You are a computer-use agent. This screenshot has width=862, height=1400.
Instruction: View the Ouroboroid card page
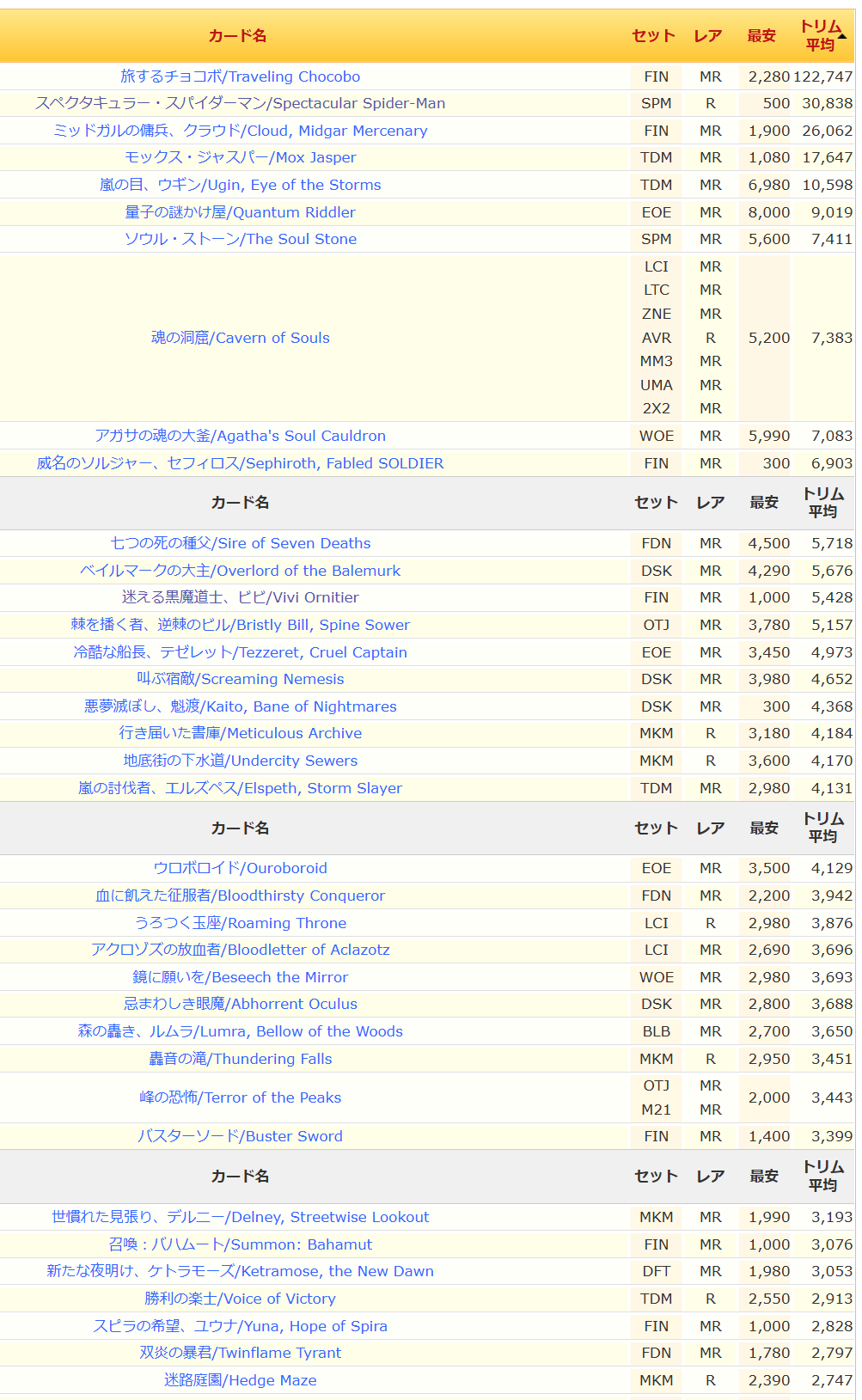(240, 868)
